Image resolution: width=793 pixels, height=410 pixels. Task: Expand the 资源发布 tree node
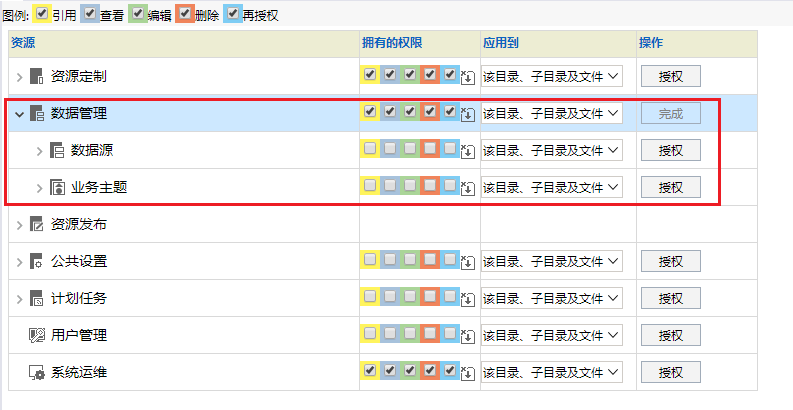click(x=20, y=225)
